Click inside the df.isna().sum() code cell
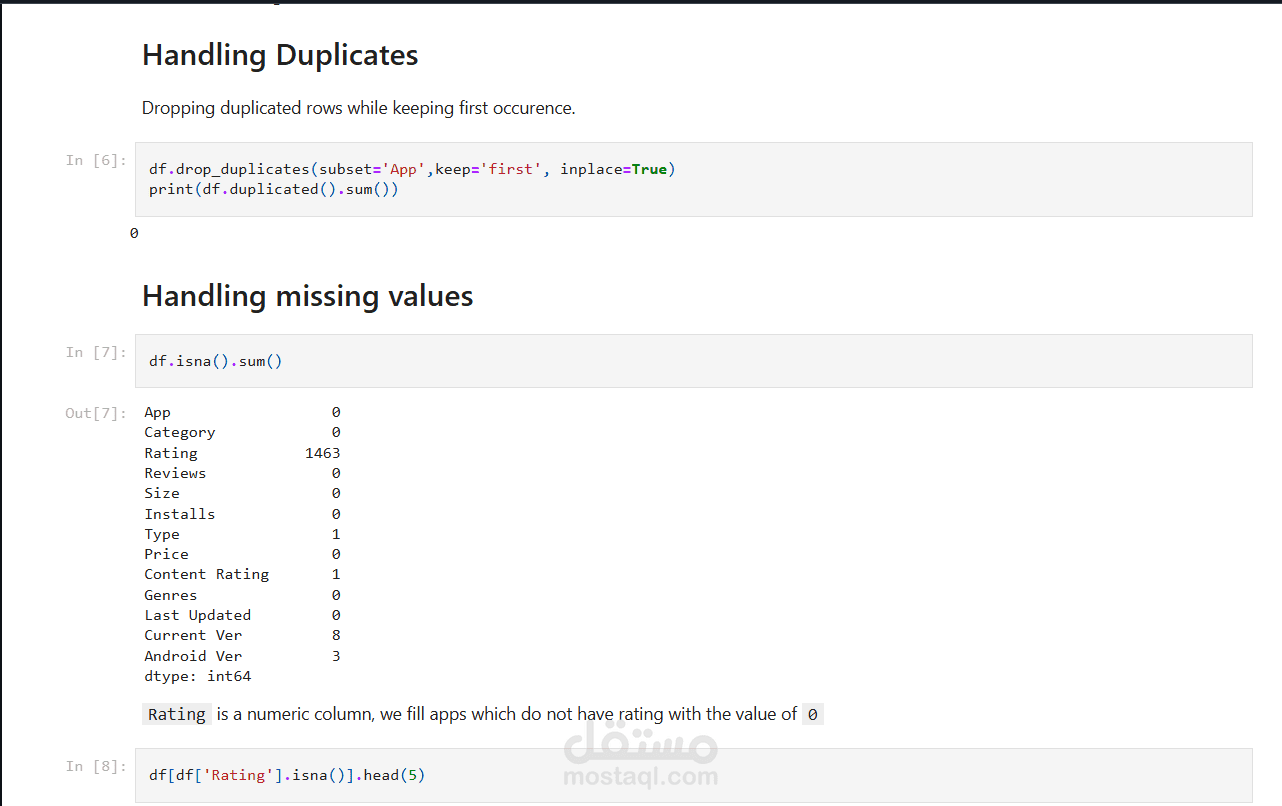1282x806 pixels. 693,361
